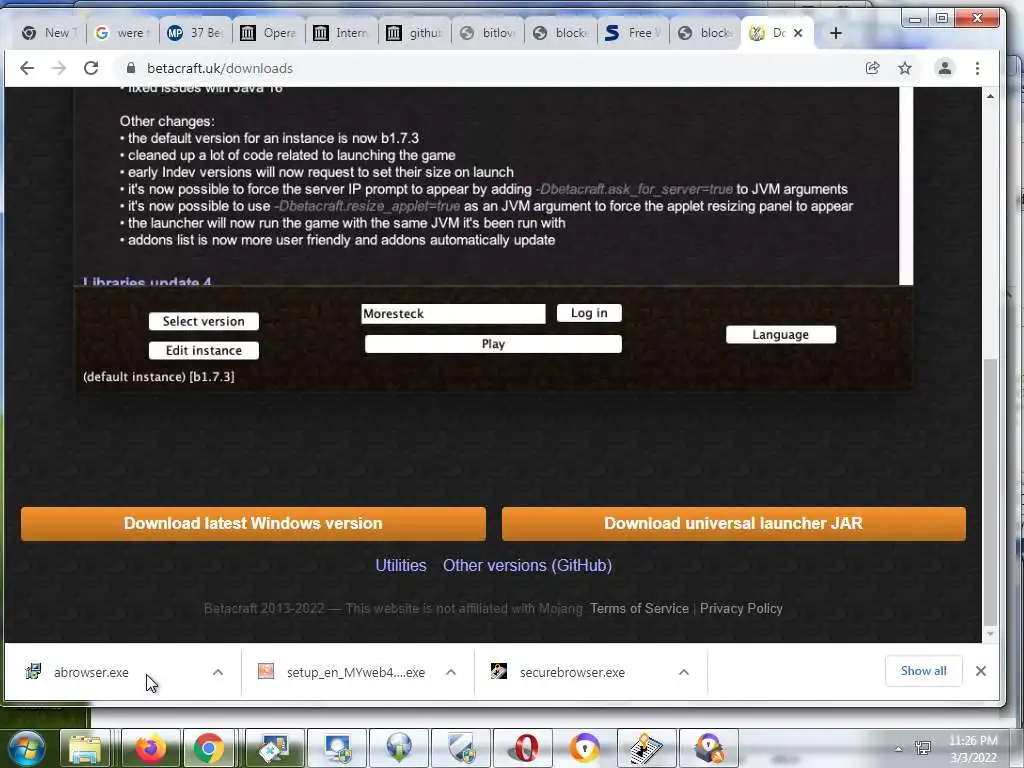The image size is (1024, 768).
Task: Click the Language button
Action: [x=780, y=334]
